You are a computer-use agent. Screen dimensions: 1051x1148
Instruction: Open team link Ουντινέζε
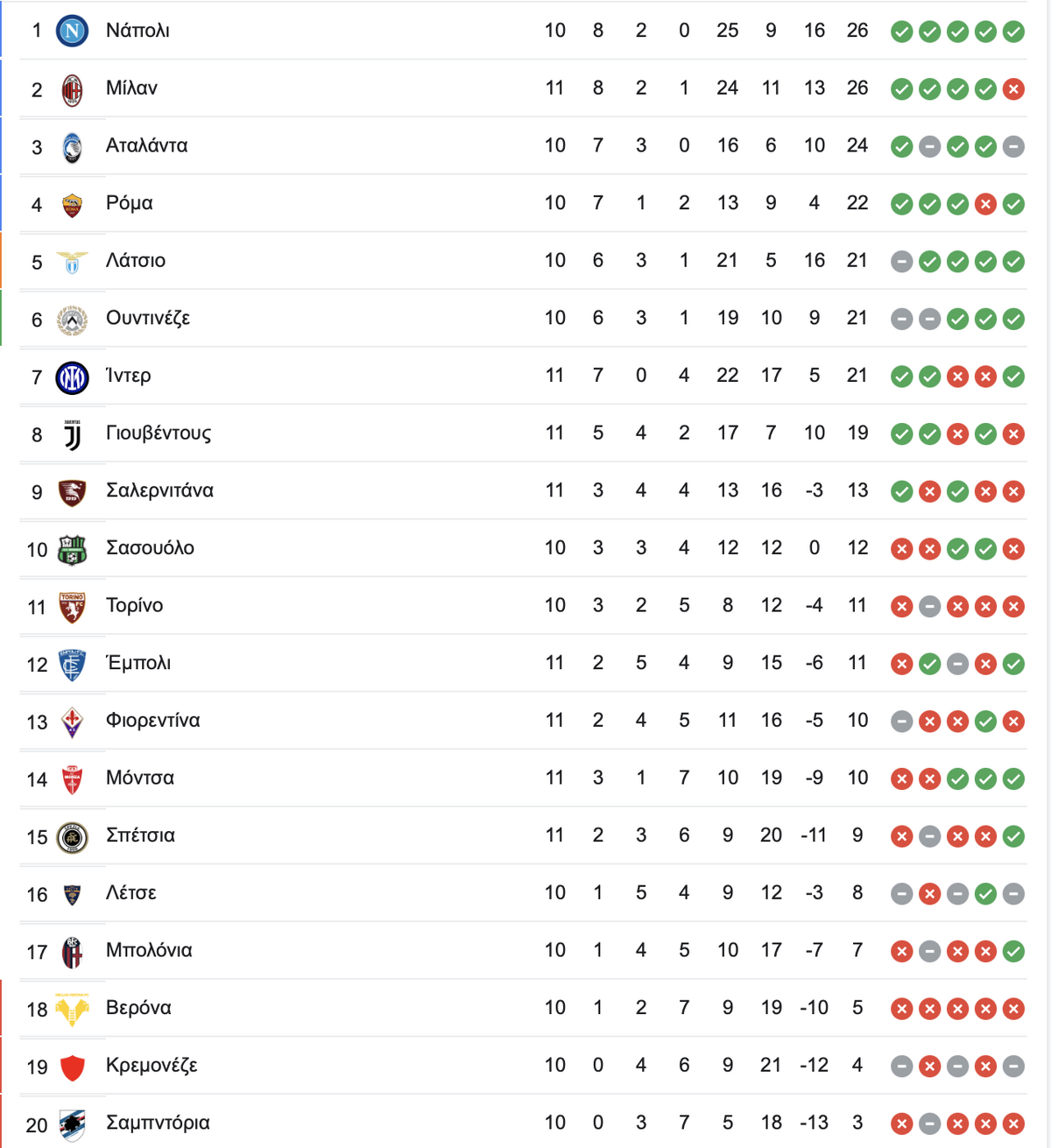tap(148, 318)
